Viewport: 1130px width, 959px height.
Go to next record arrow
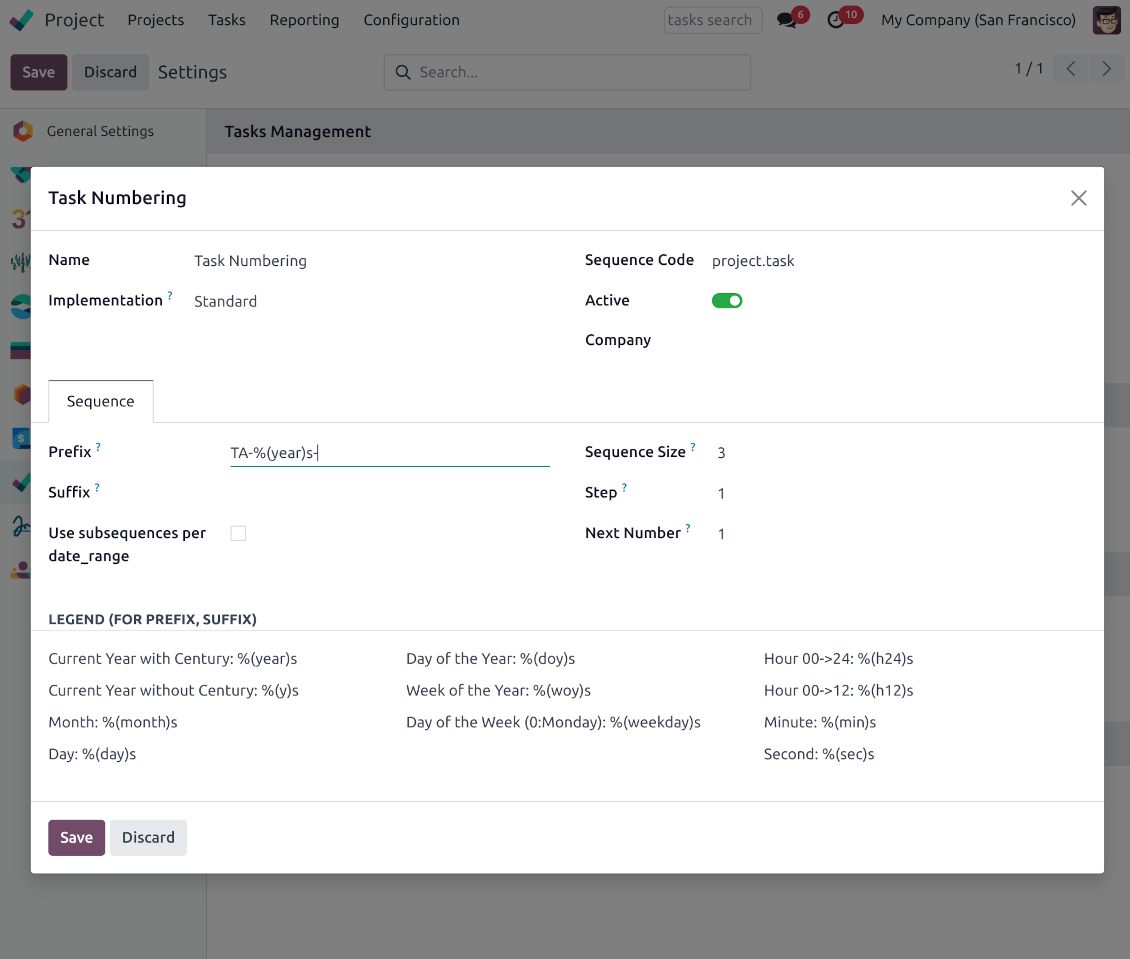click(1106, 69)
